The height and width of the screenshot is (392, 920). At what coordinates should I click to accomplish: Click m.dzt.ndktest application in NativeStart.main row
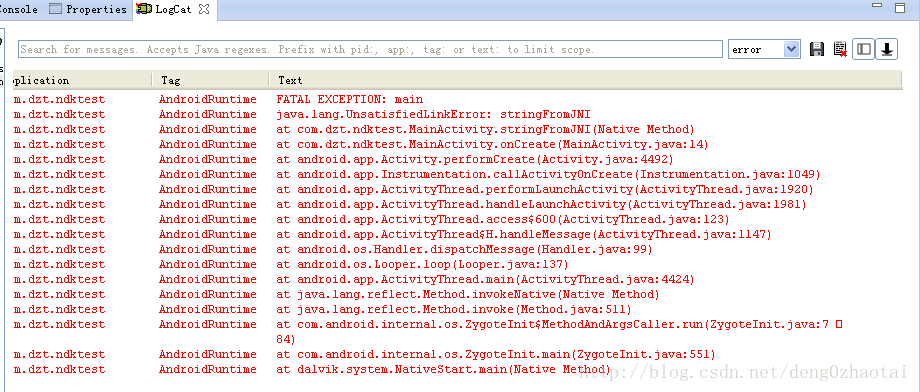59,369
